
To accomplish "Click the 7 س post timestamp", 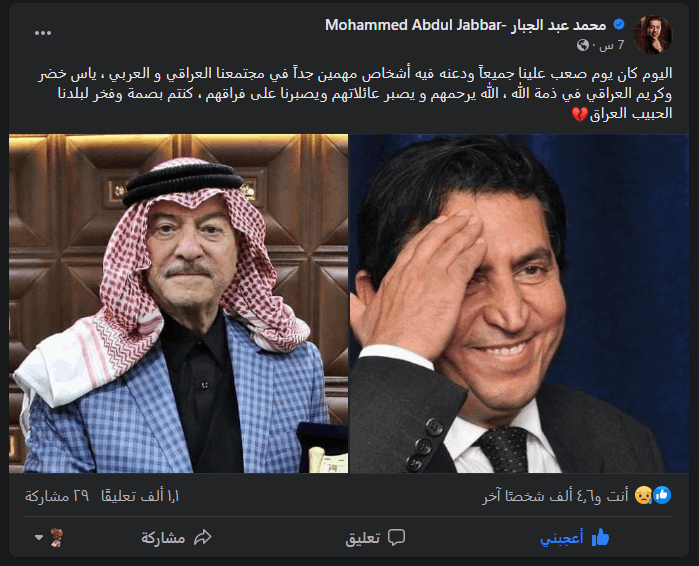I will (613, 45).
